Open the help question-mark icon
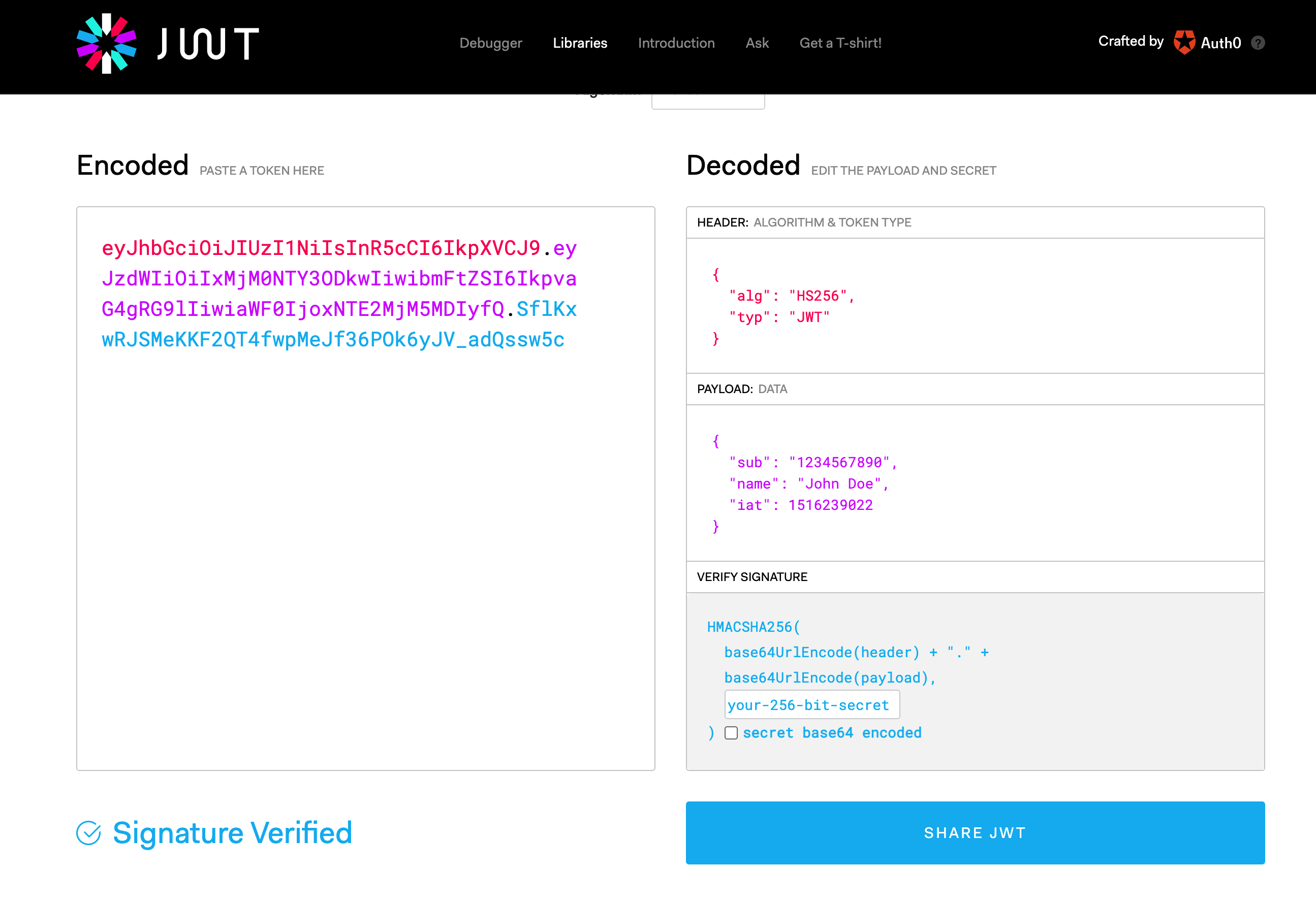This screenshot has height=901, width=1316. point(1258,43)
